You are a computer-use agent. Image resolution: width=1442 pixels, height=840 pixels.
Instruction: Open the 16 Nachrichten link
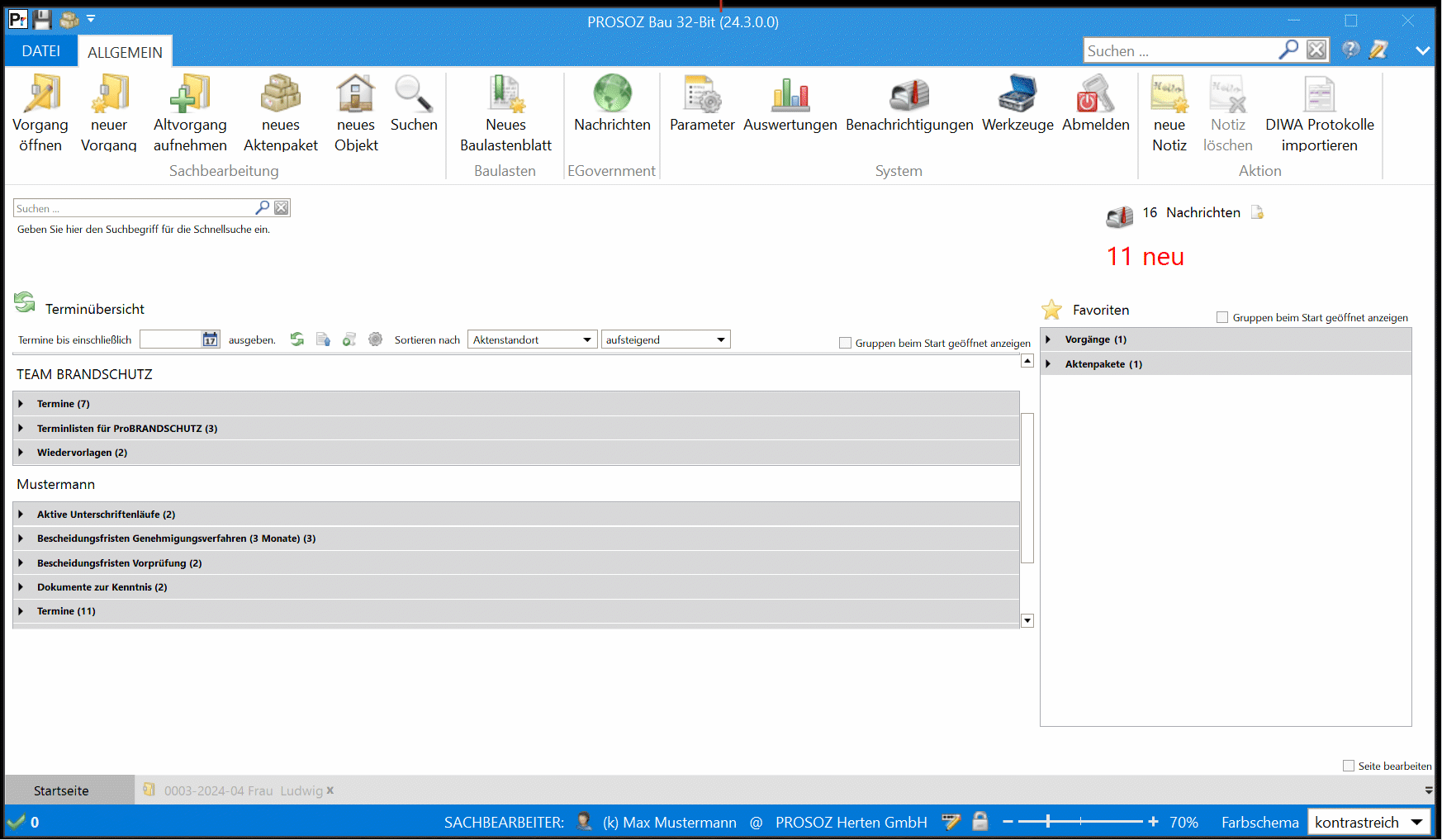[1191, 212]
